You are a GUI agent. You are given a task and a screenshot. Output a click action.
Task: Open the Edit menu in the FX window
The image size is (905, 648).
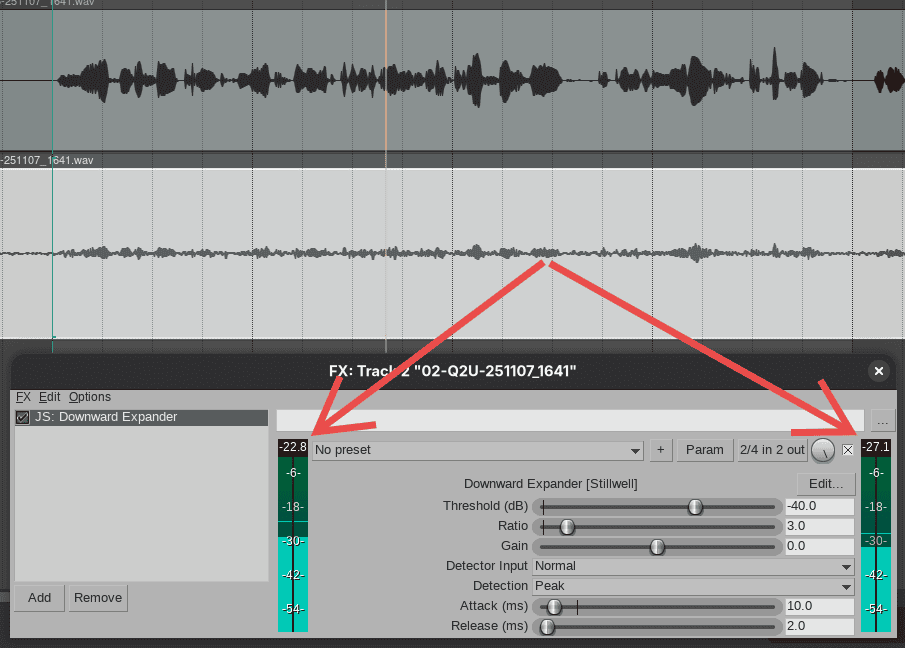[49, 397]
